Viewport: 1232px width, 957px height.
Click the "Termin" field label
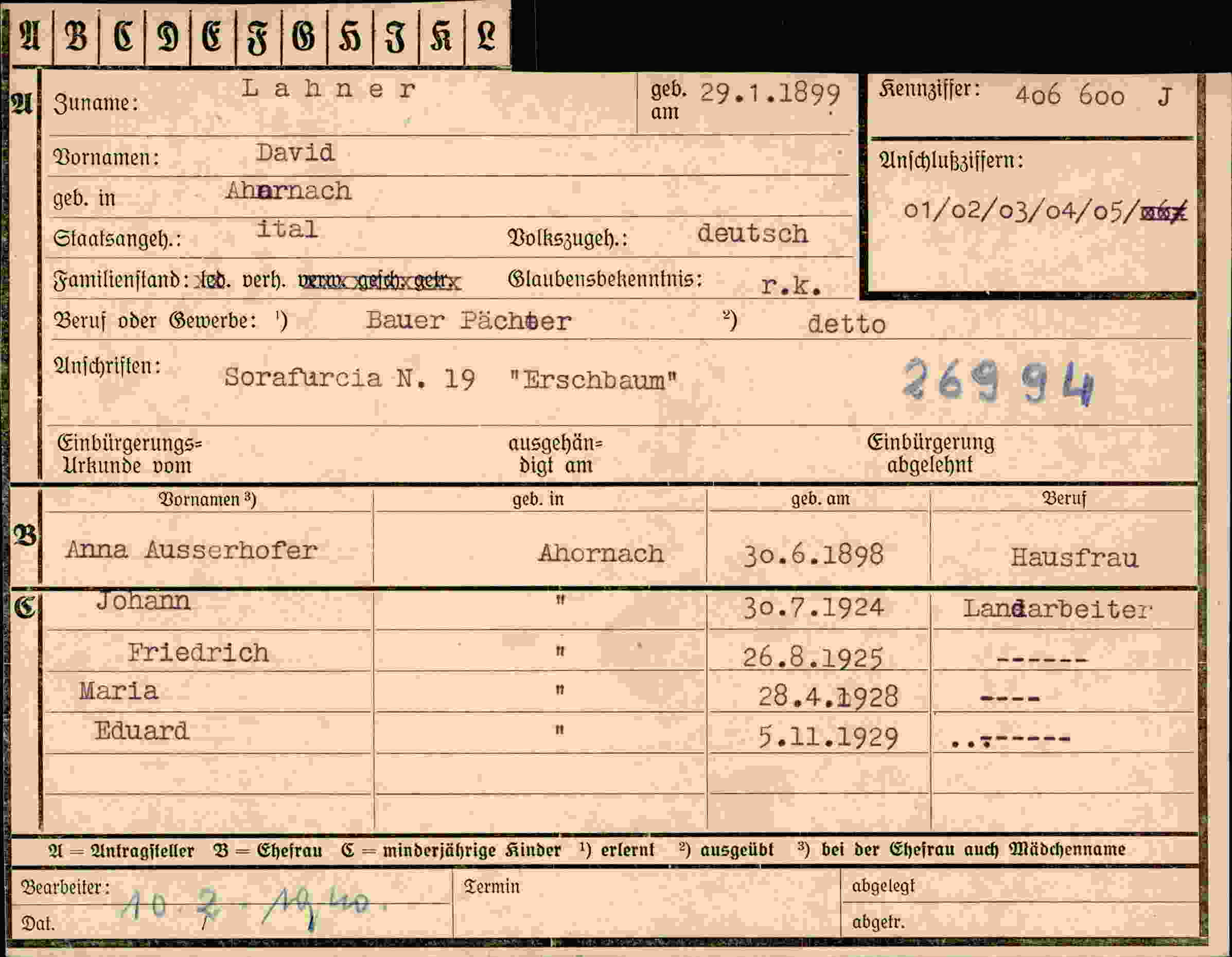(x=491, y=887)
